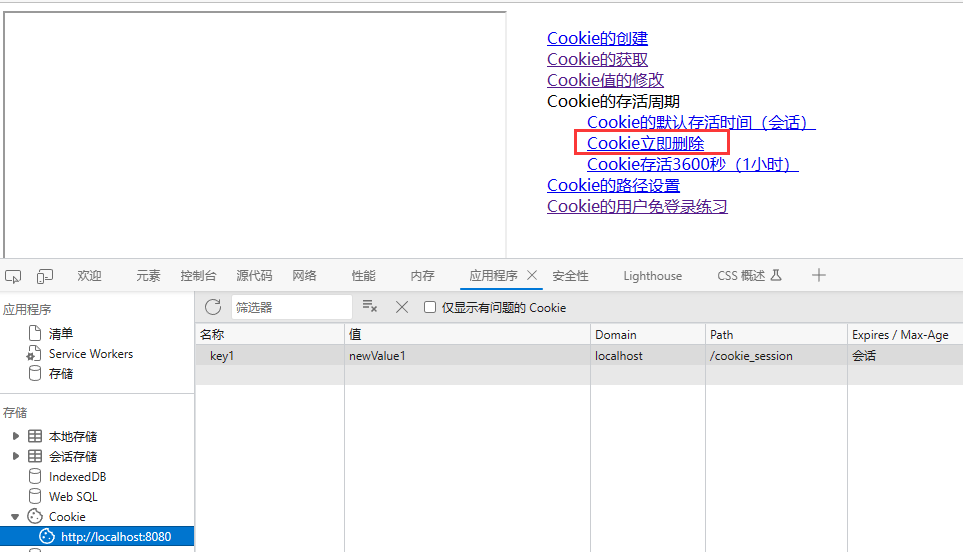The height and width of the screenshot is (552, 963).
Task: Select the /cookie_session path cell
Action: pos(776,356)
